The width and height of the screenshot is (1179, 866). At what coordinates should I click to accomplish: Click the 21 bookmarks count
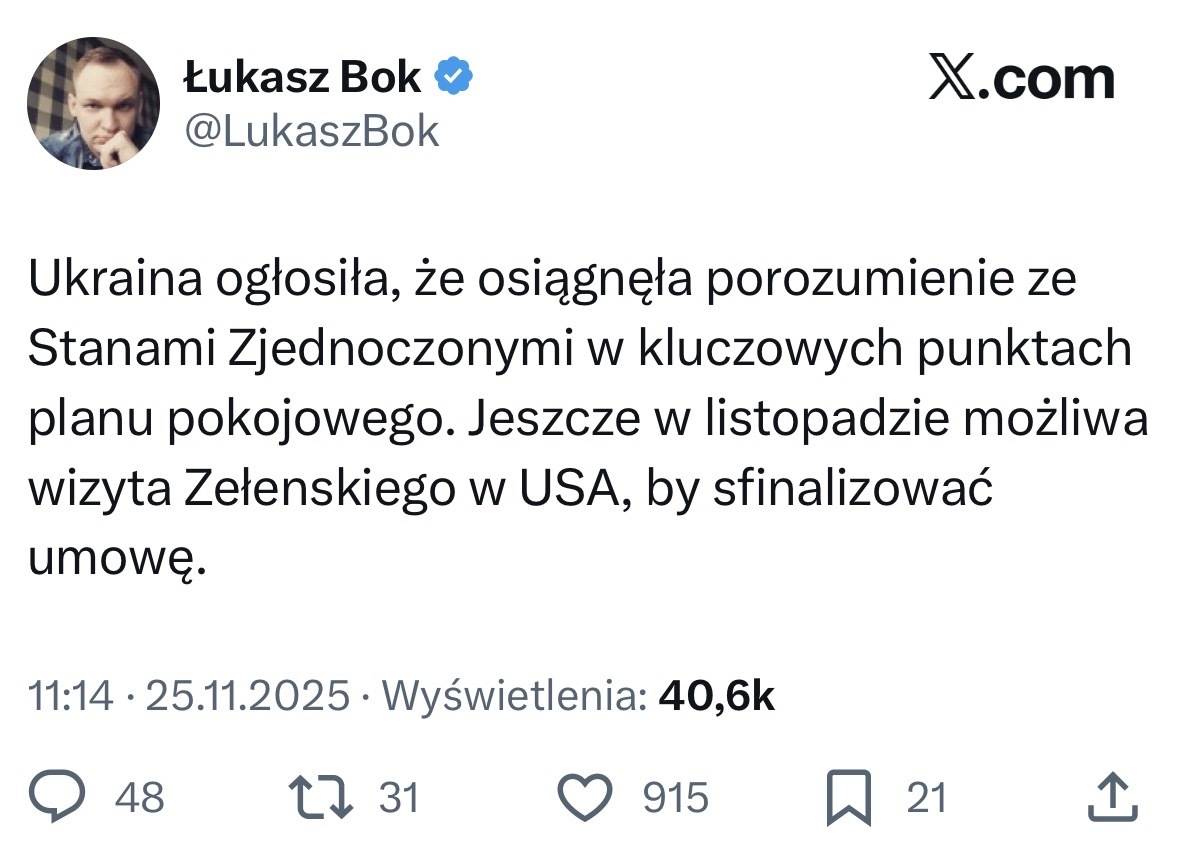coord(926,799)
